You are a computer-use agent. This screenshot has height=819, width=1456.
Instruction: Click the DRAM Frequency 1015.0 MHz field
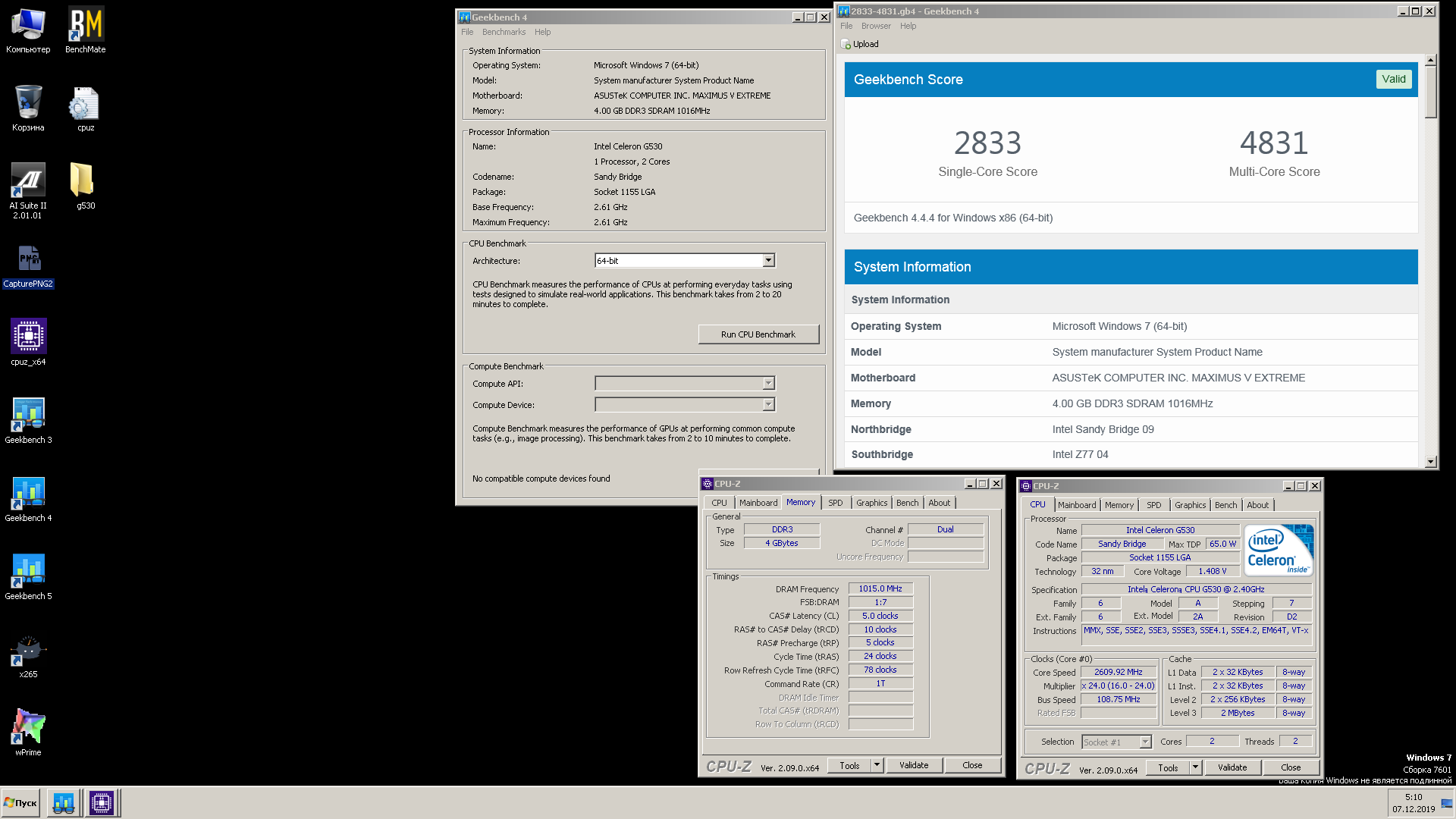pyautogui.click(x=880, y=588)
